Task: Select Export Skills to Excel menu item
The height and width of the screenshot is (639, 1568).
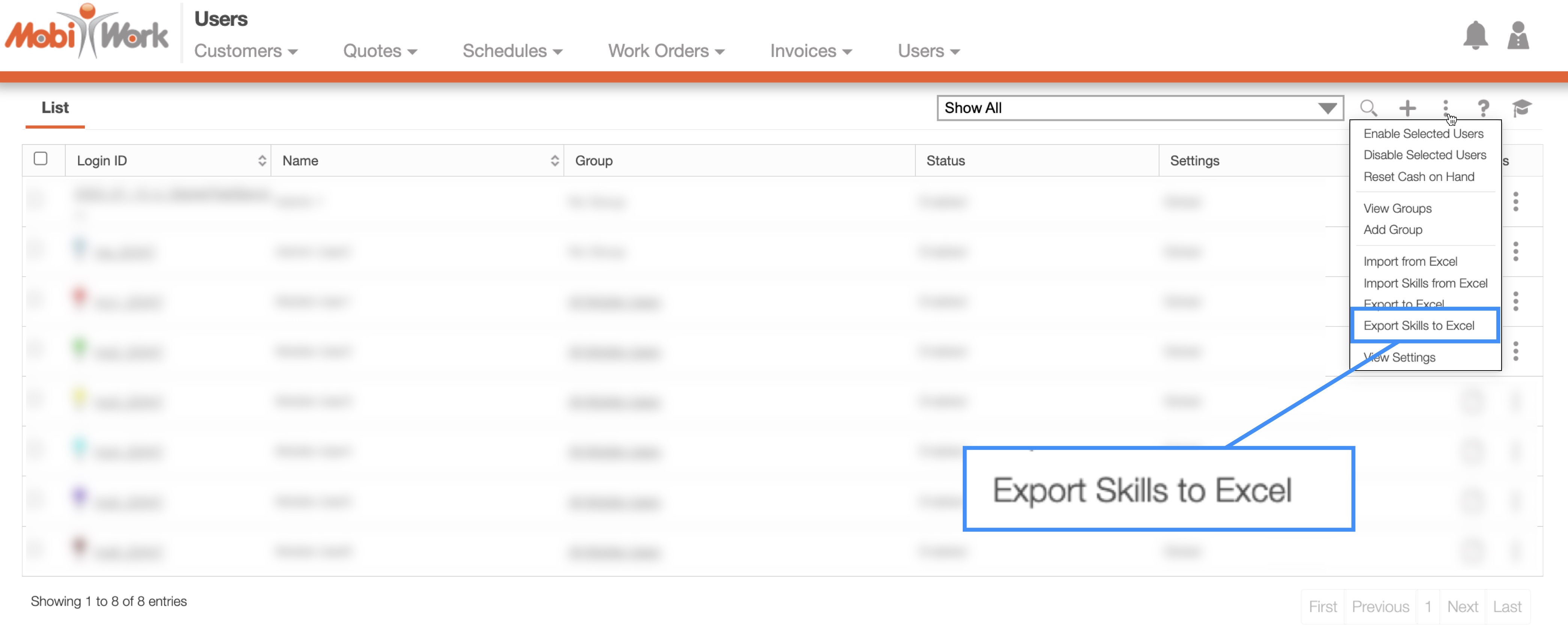Action: coord(1418,326)
